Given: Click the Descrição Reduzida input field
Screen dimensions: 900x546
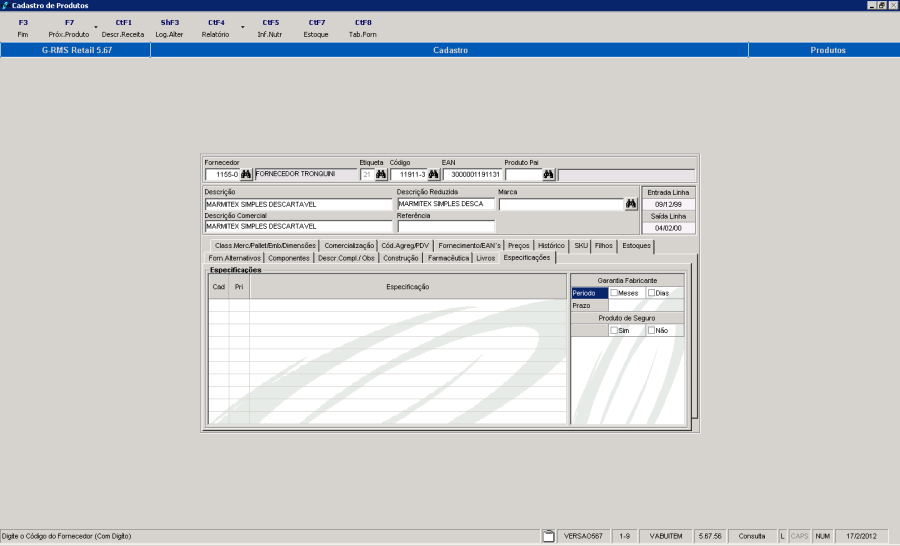Looking at the screenshot, I should pos(446,204).
